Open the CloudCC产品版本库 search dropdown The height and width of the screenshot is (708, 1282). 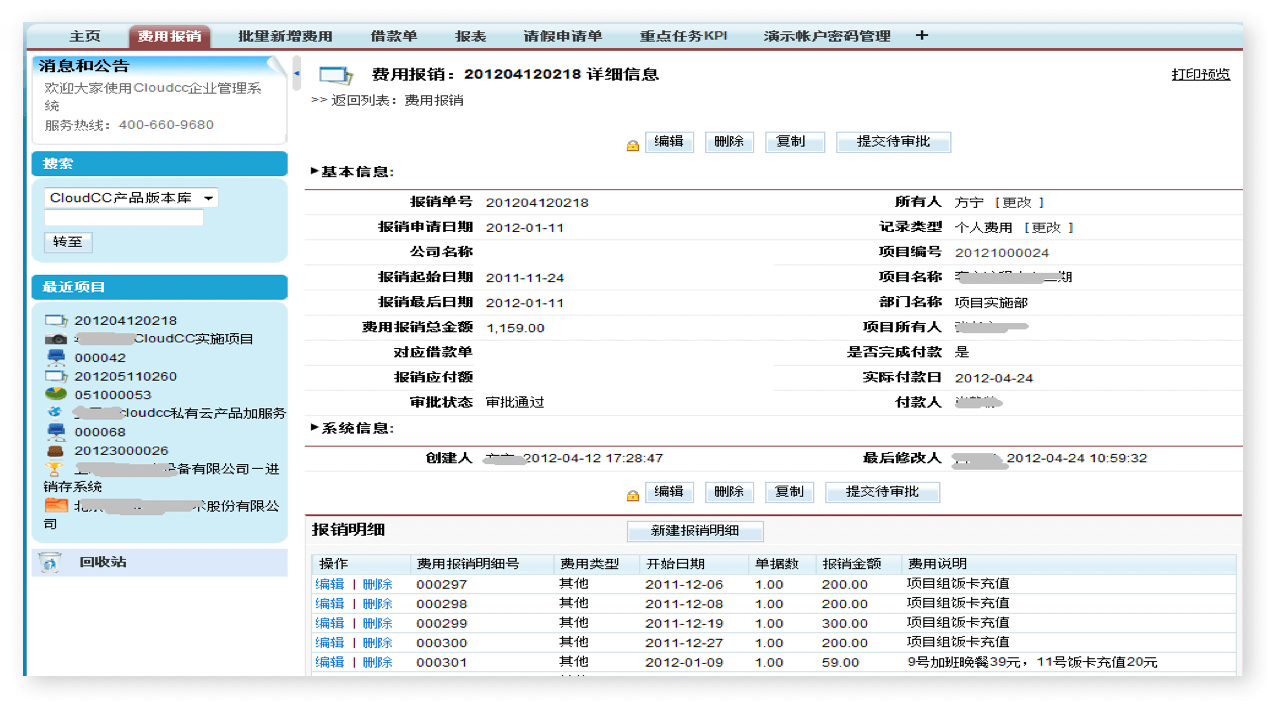click(x=131, y=198)
